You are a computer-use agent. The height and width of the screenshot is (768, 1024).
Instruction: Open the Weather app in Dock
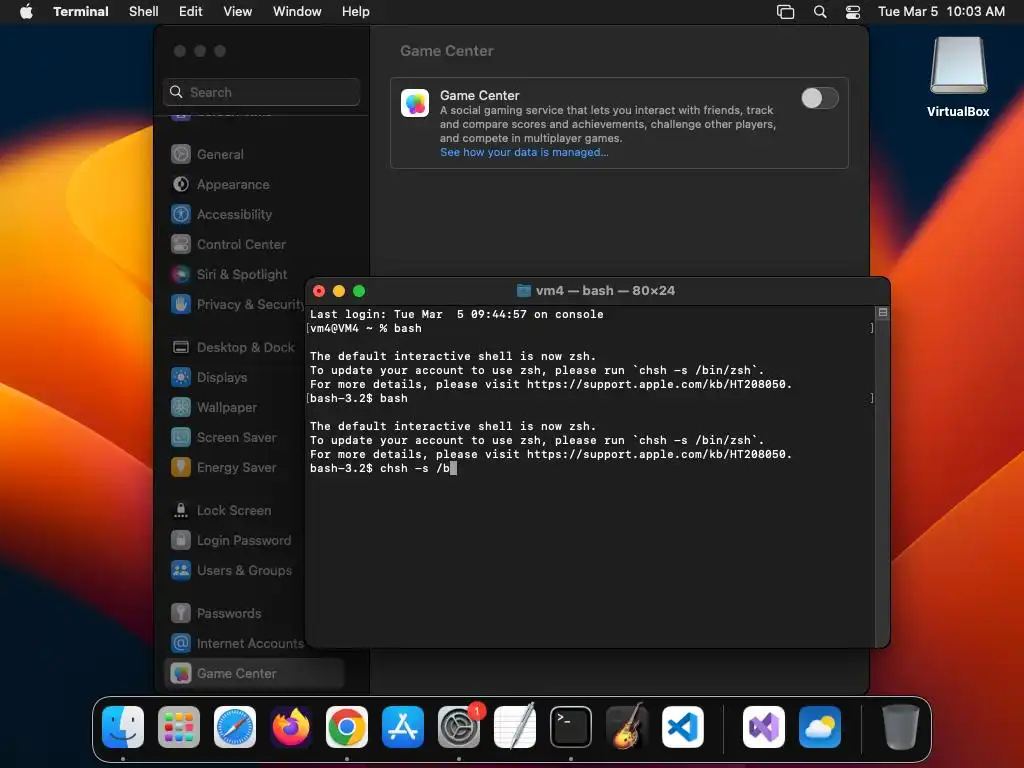point(820,727)
